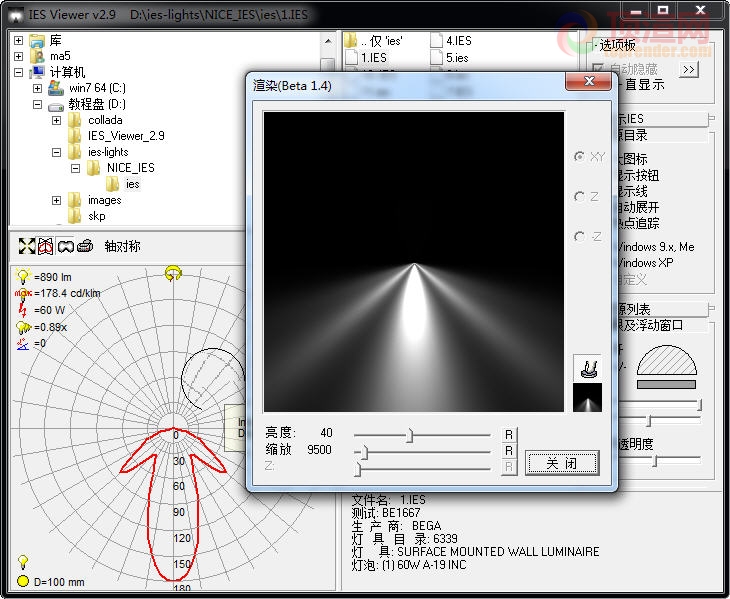Click the tilt angle icon beside =0

[22, 344]
